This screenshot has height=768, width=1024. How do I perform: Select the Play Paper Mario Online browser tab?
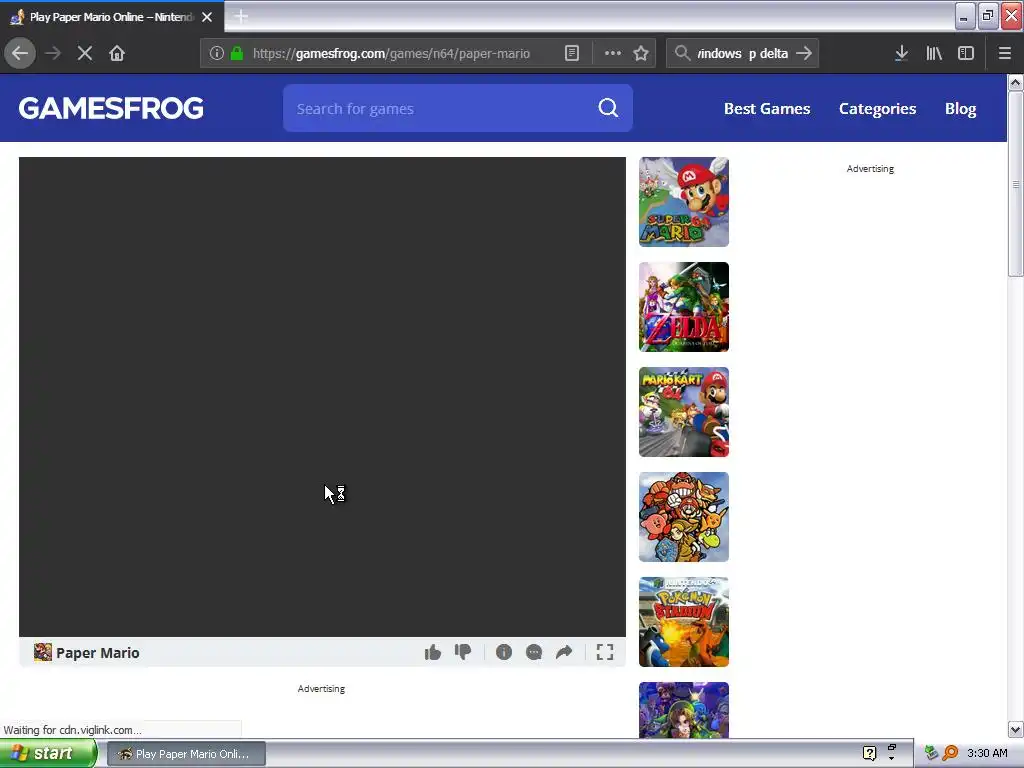[112, 17]
